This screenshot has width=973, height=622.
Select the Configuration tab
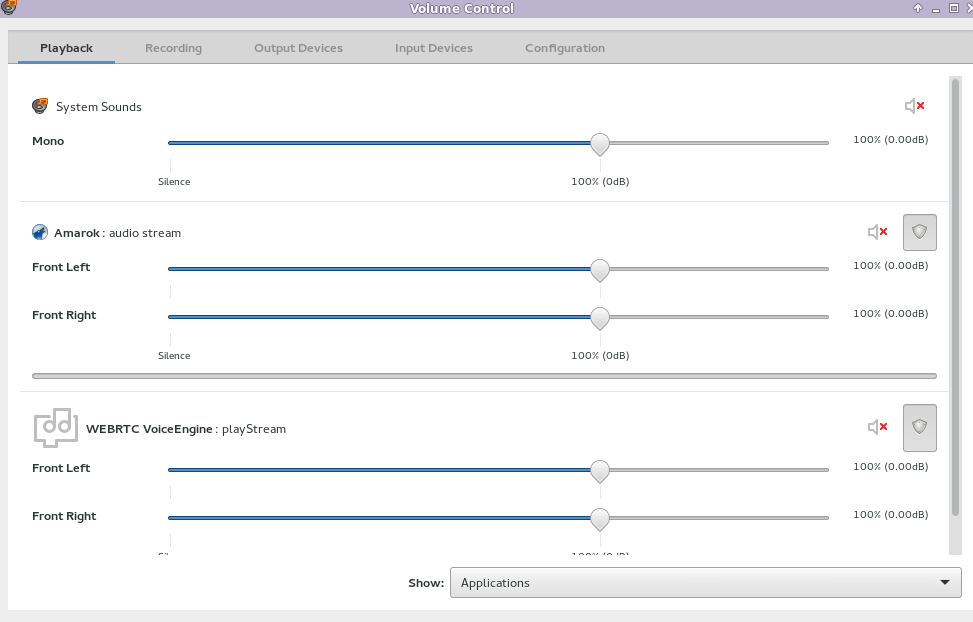point(564,48)
